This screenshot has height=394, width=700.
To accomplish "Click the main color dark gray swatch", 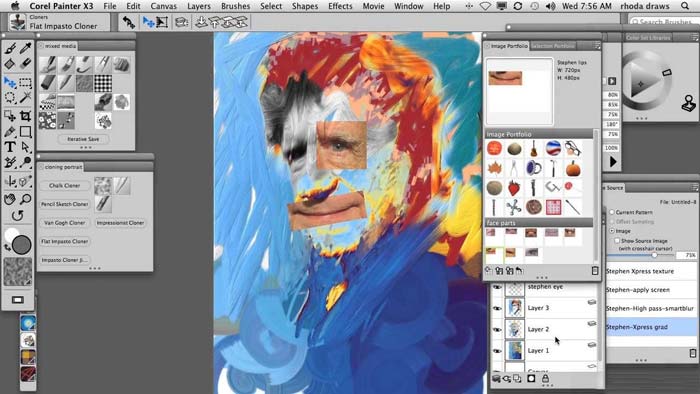I will 21,245.
